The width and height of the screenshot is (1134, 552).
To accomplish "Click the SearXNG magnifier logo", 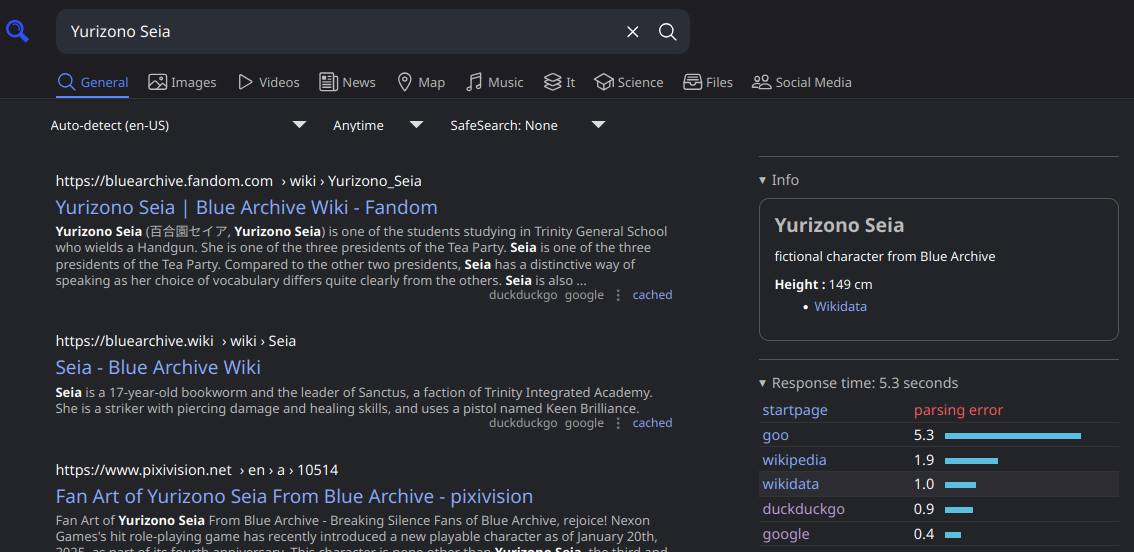I will (17, 31).
